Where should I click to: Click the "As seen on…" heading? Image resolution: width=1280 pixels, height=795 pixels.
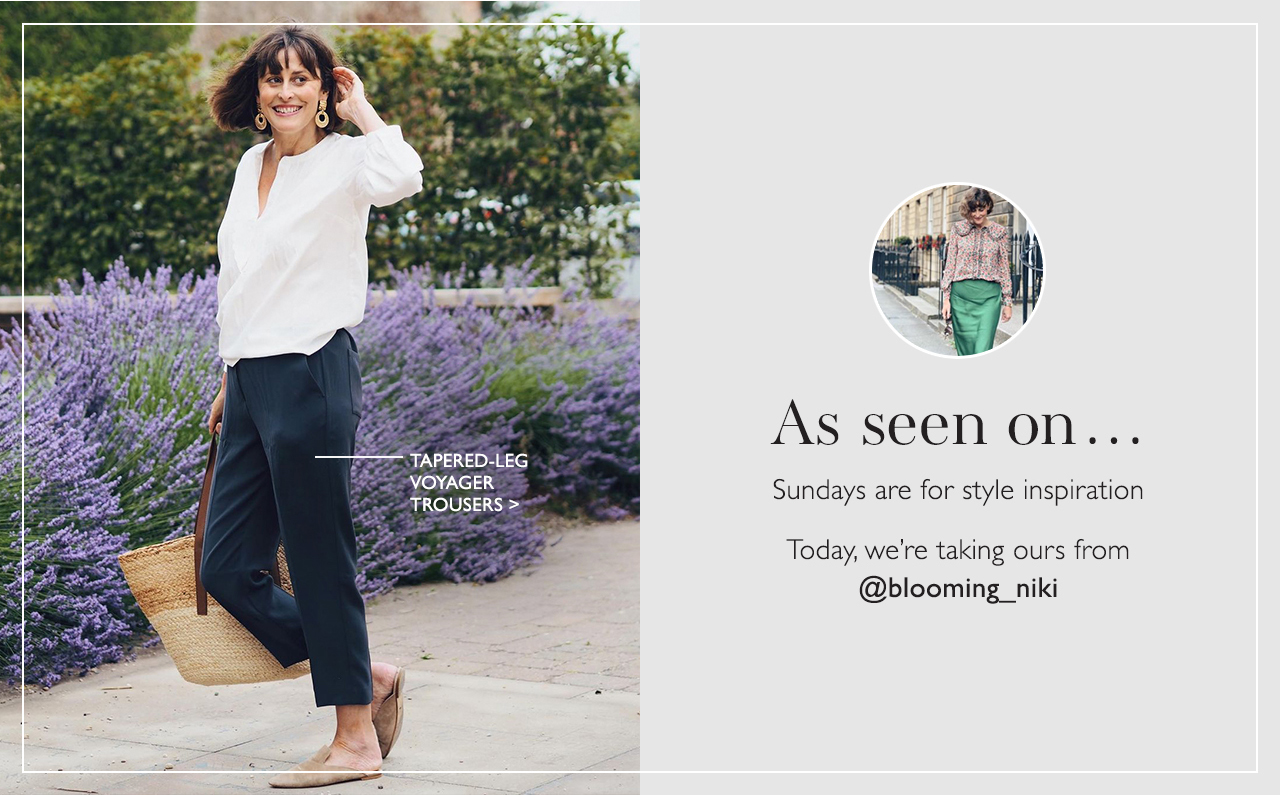(957, 424)
